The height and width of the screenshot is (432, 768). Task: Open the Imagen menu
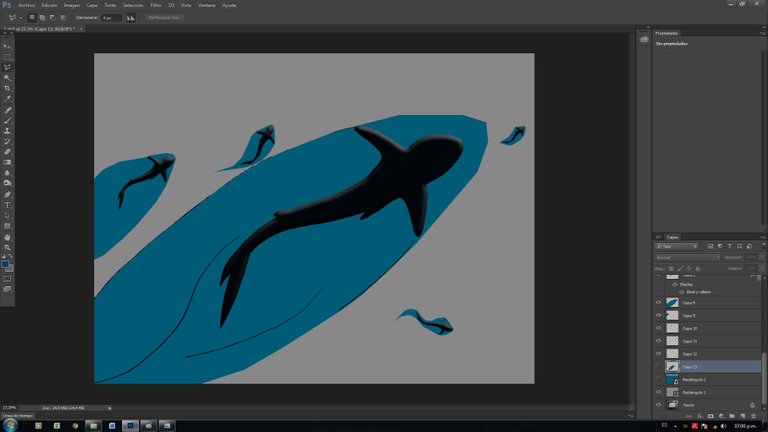[71, 5]
